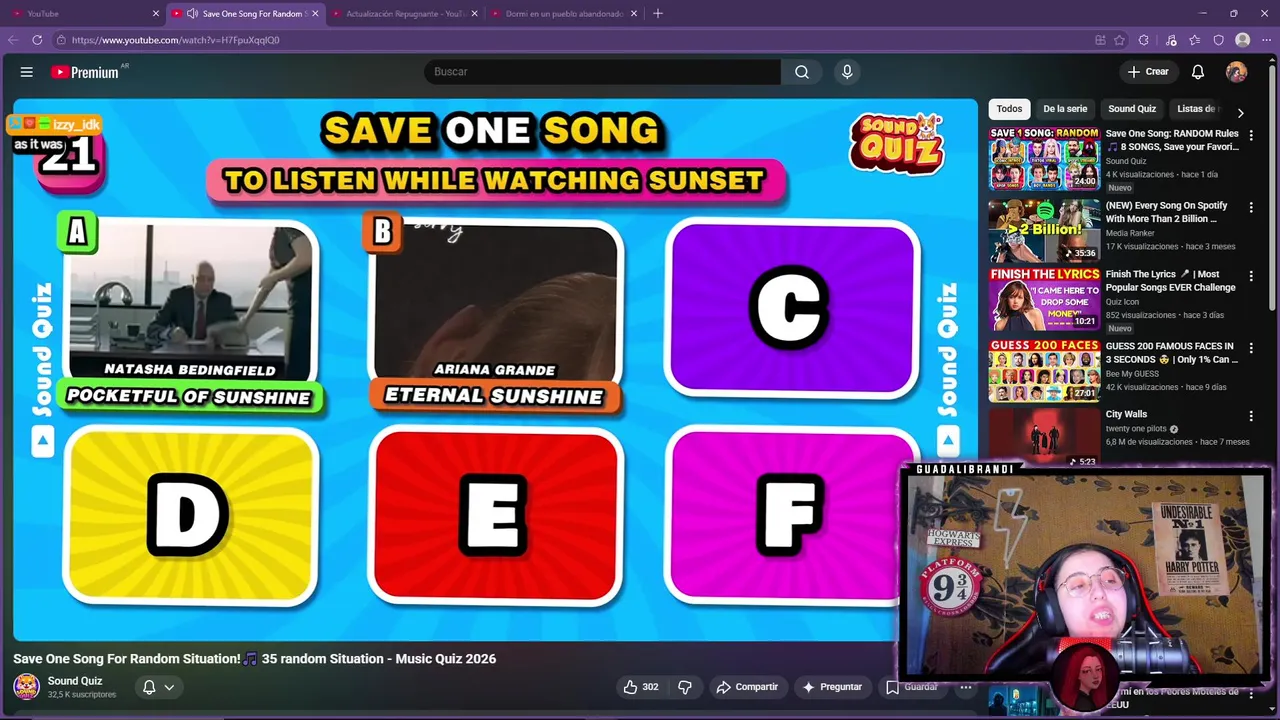
Task: Open the Crear menu button
Action: click(1148, 72)
